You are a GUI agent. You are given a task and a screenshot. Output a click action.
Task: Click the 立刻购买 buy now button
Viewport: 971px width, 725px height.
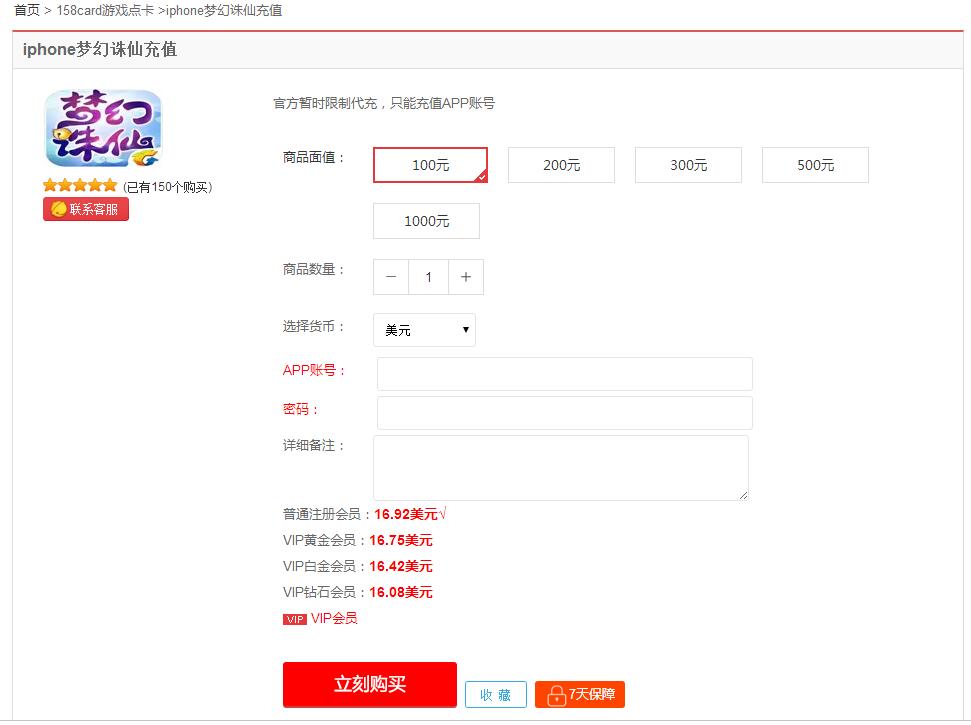369,684
